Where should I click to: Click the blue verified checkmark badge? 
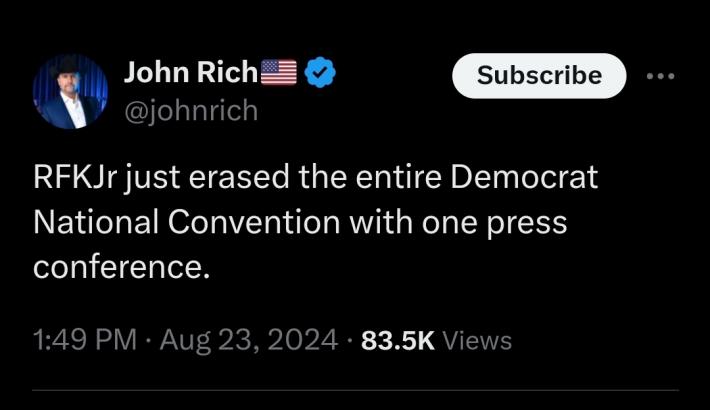pos(319,73)
